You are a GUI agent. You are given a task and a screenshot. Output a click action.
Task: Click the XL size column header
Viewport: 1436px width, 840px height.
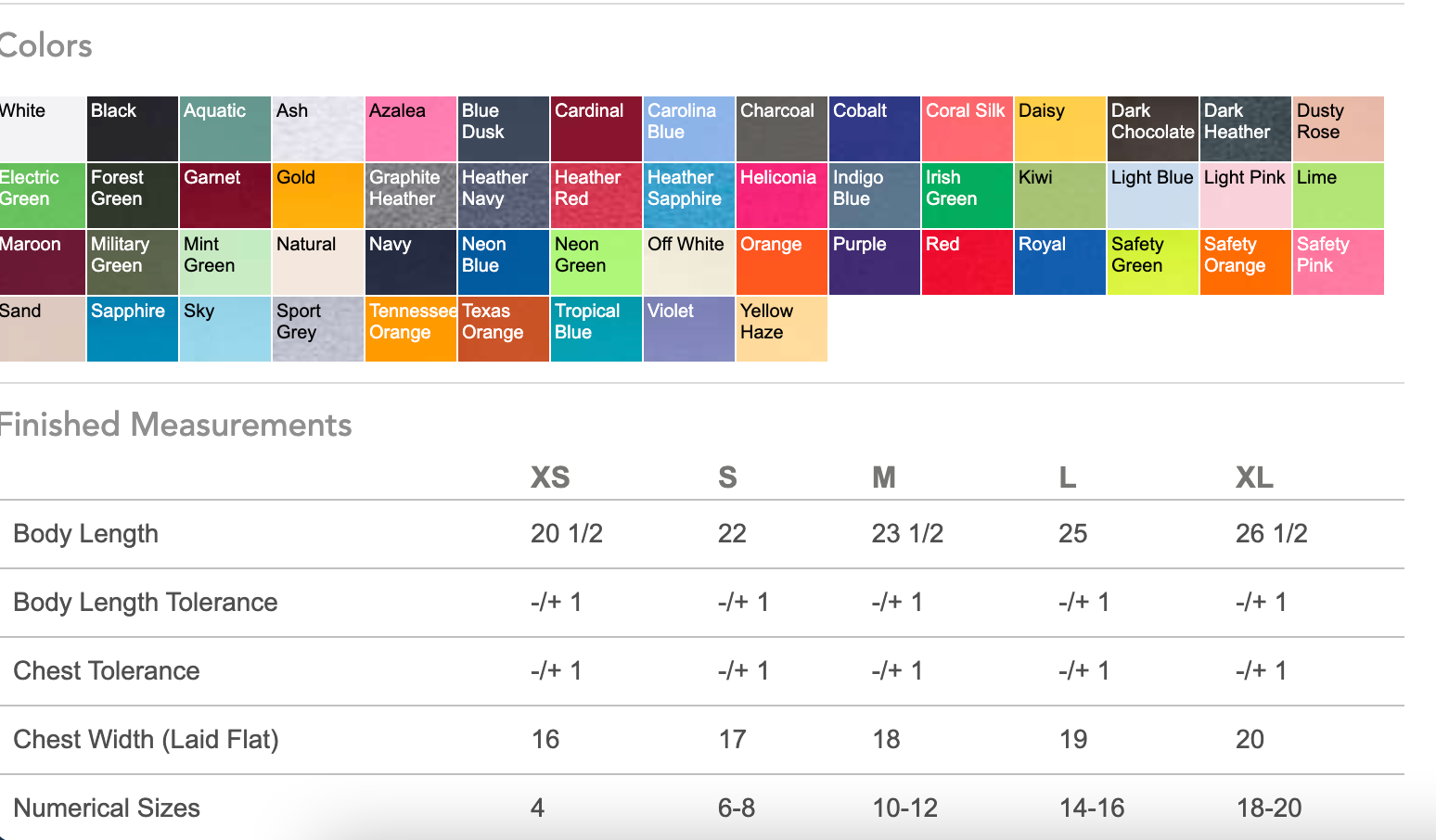[1254, 477]
